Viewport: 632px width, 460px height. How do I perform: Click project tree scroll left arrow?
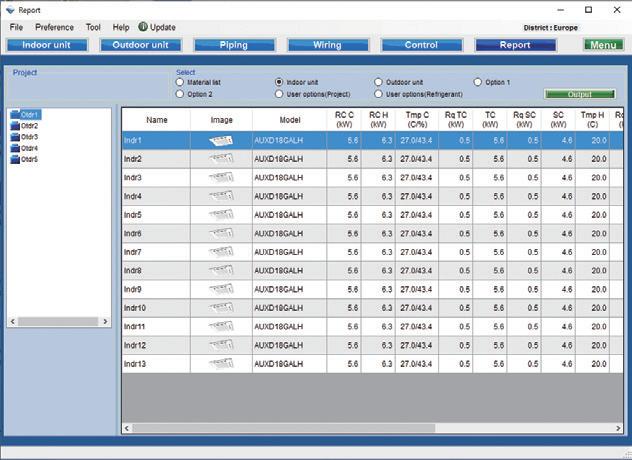tap(13, 321)
